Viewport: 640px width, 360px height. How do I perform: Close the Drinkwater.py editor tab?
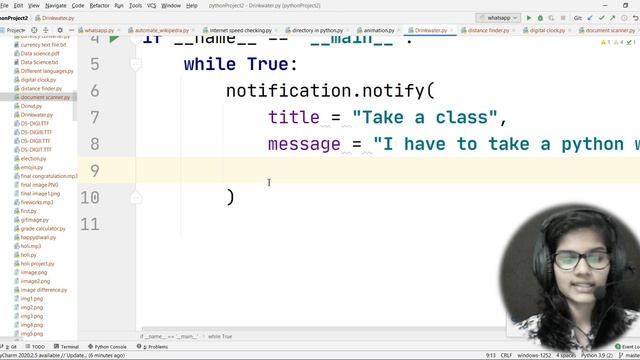coord(451,31)
